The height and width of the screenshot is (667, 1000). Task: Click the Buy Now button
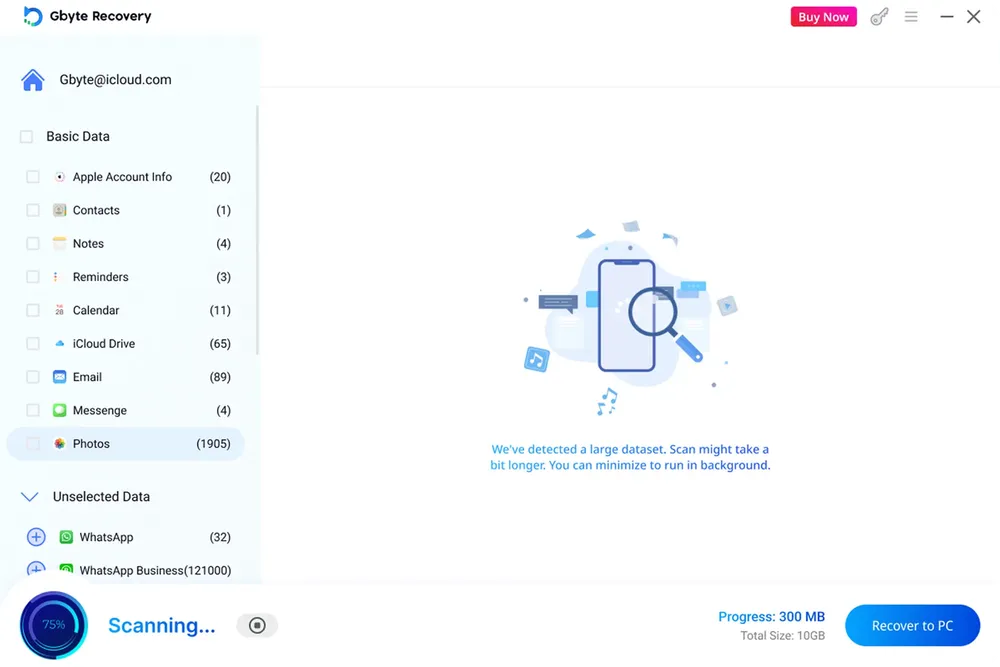coord(823,17)
